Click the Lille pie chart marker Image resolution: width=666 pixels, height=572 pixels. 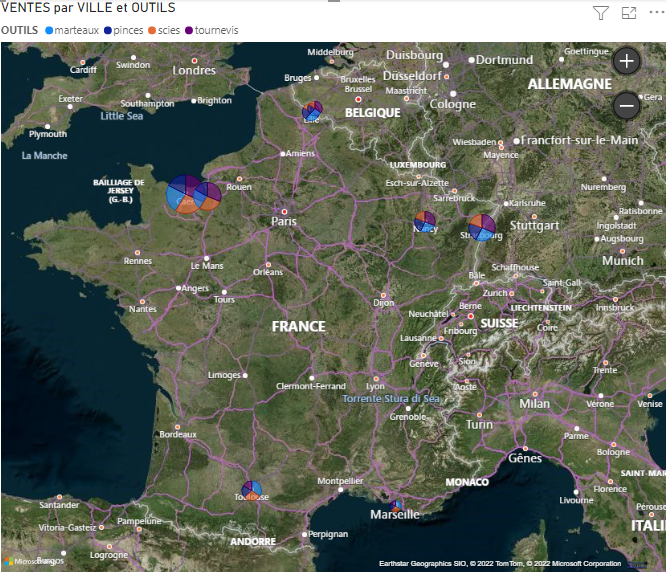[x=312, y=111]
